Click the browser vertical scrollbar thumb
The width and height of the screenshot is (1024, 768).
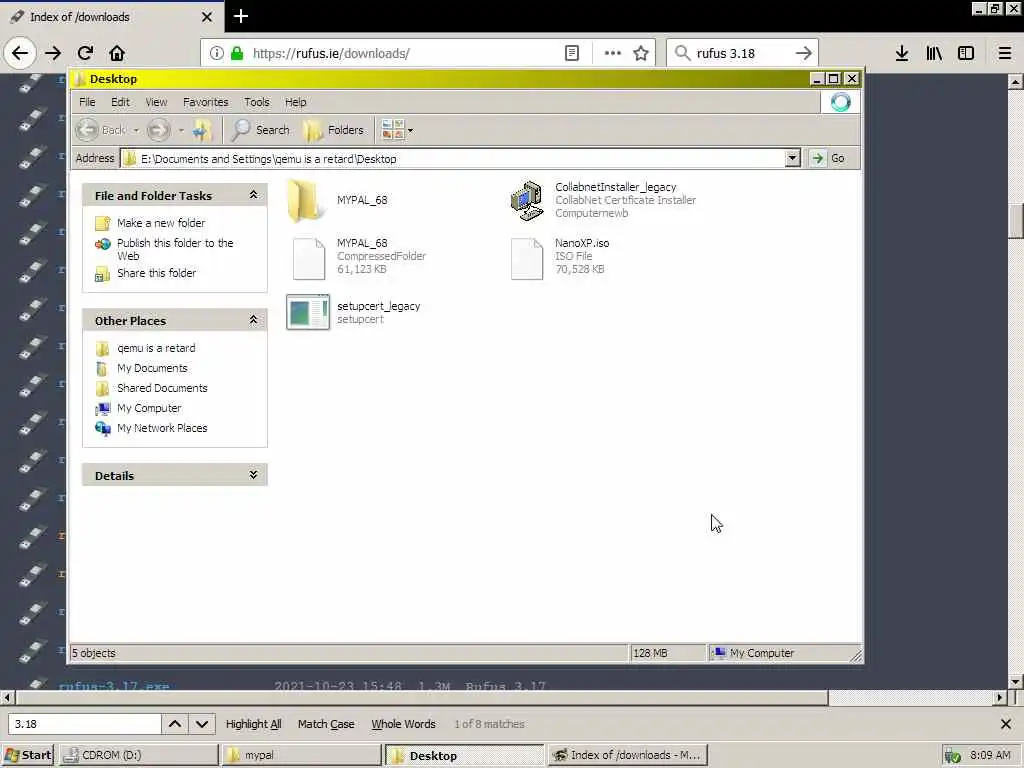pos(1016,222)
